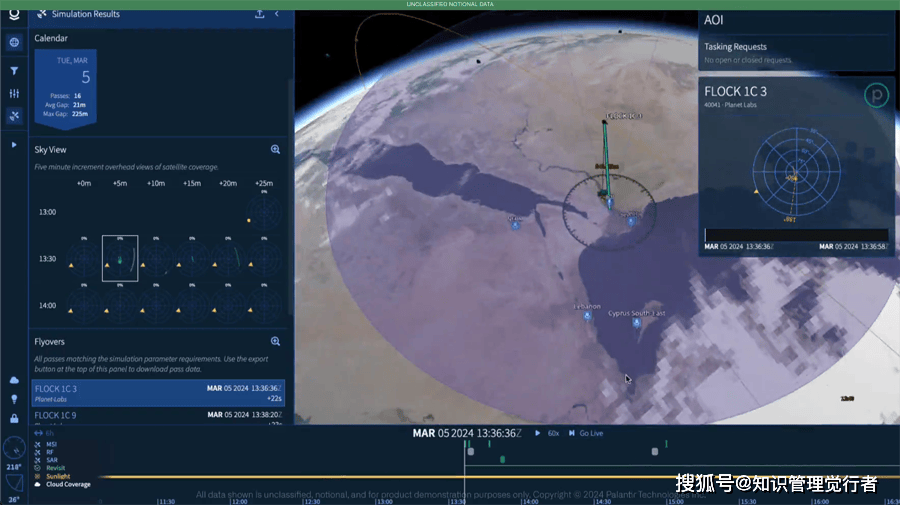This screenshot has height=505, width=900.
Task: Toggle the SAR sensor timeline layer
Action: click(52, 460)
